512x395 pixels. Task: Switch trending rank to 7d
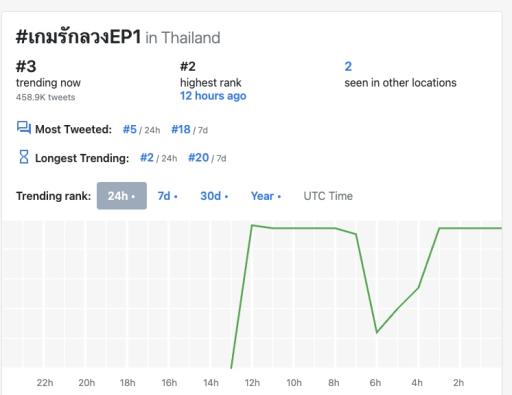point(167,196)
